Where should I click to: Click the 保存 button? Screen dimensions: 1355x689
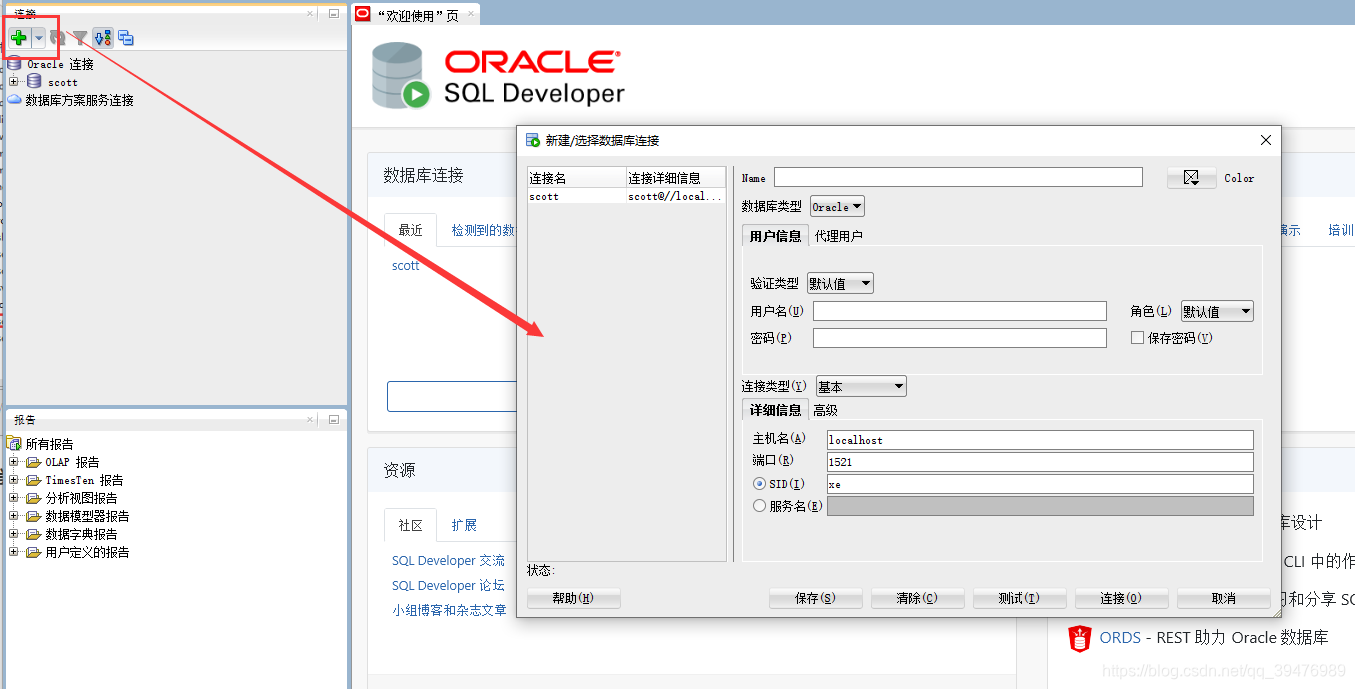[x=815, y=598]
